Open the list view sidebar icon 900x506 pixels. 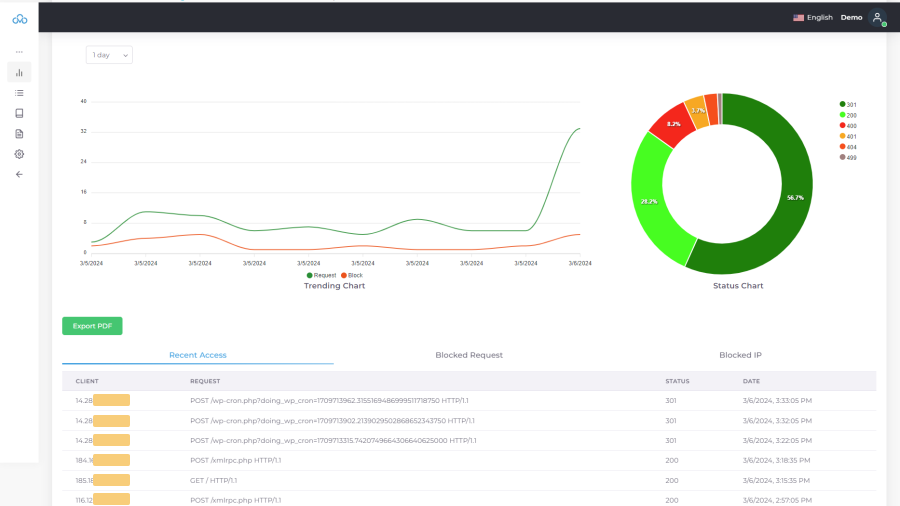pyautogui.click(x=19, y=93)
